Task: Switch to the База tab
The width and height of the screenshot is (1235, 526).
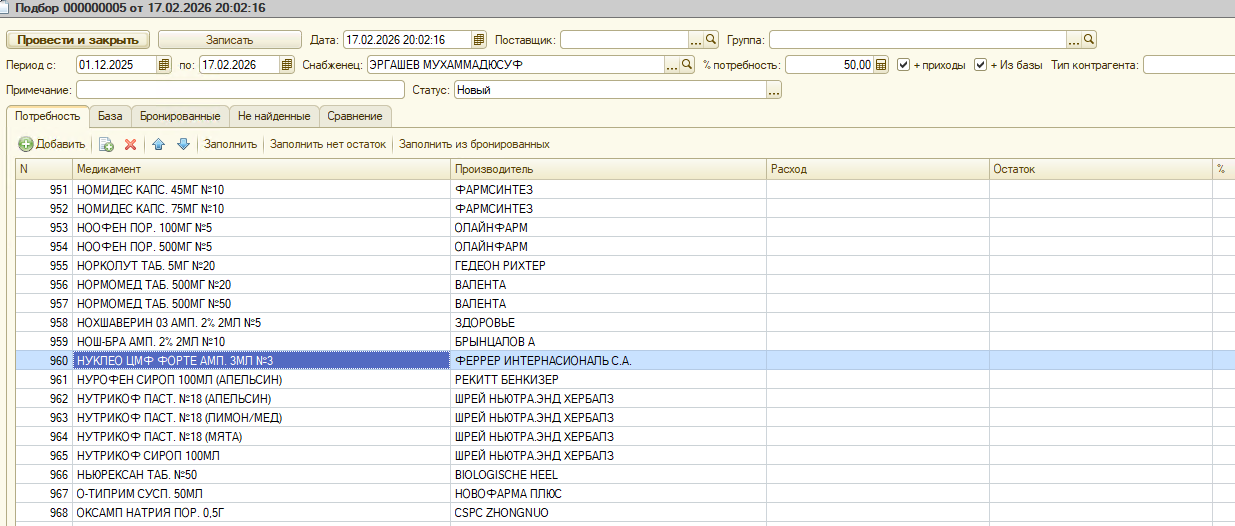Action: 110,116
